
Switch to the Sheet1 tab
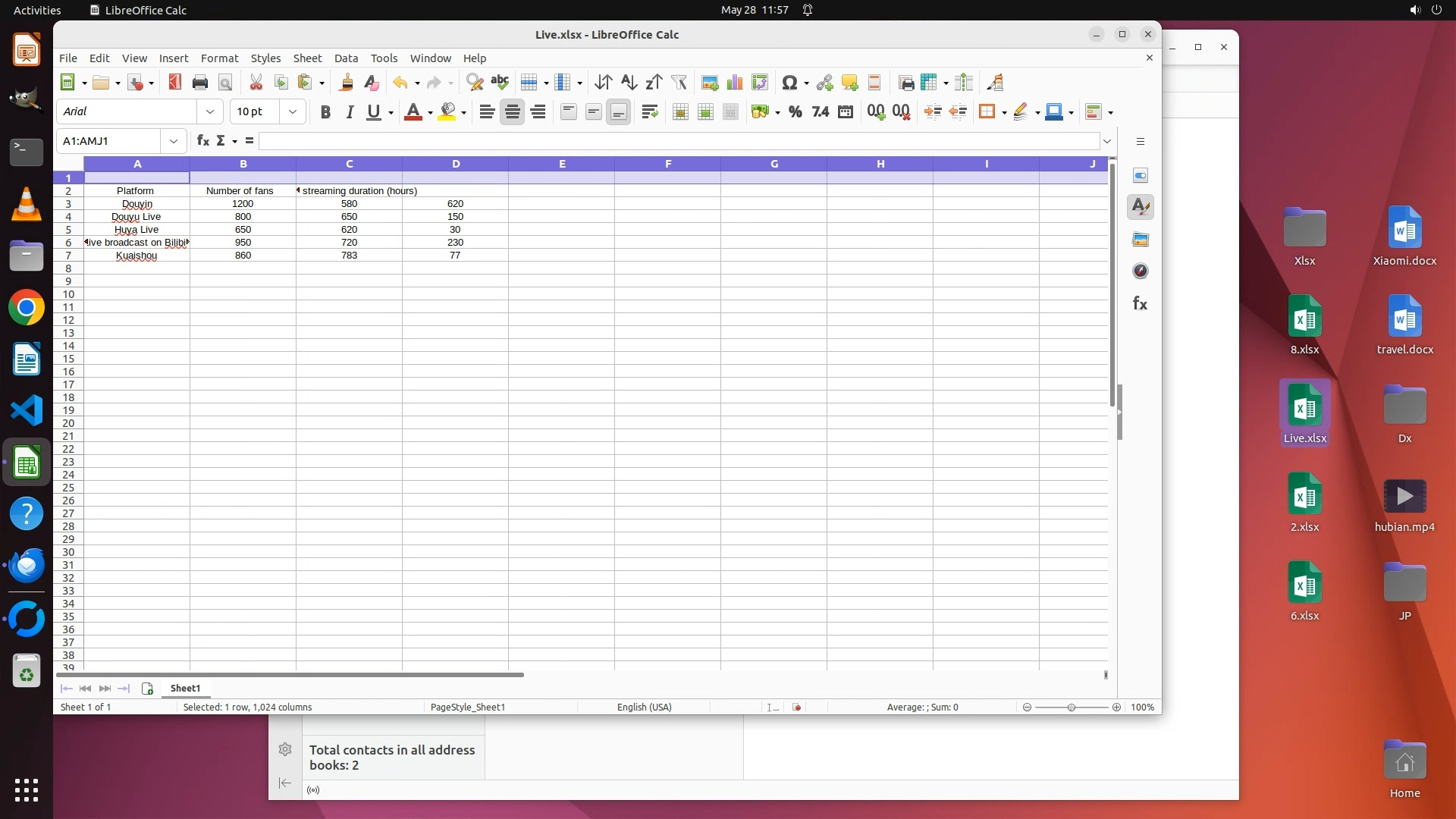(x=185, y=689)
